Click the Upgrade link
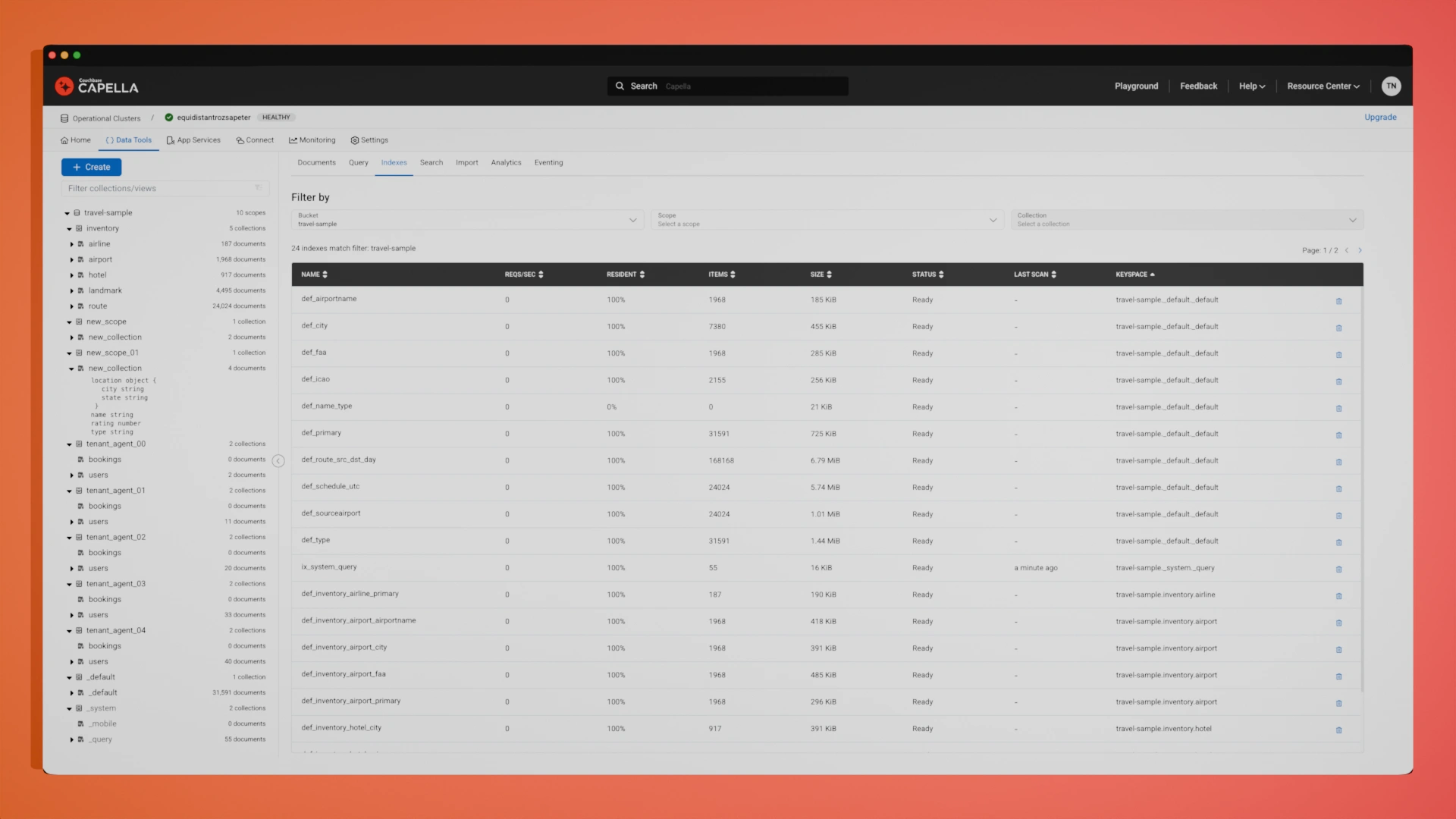Screen dimensions: 1456x819 tap(1380, 118)
